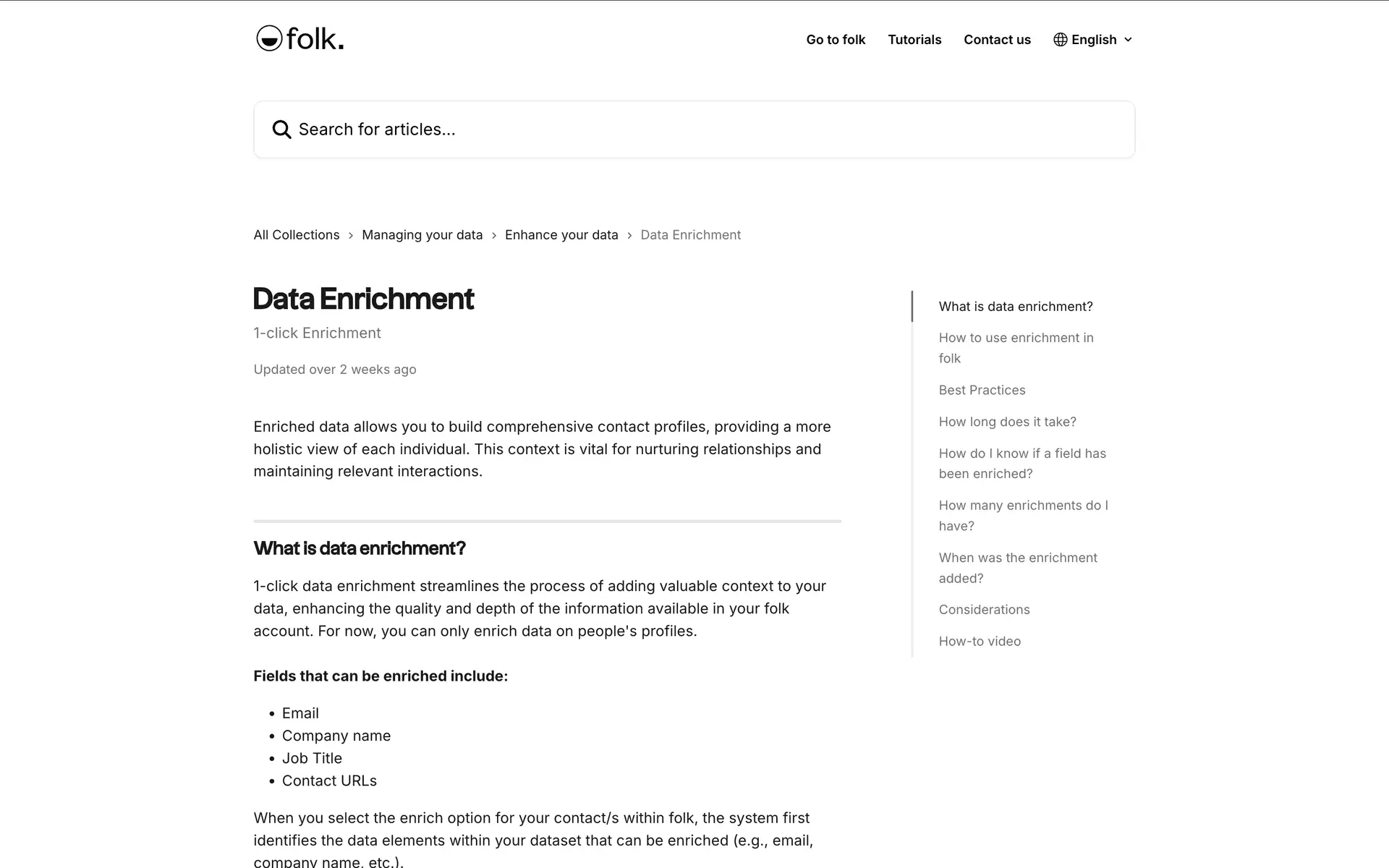1389x868 pixels.
Task: Go to When was the enrichment added
Action: tap(1017, 568)
